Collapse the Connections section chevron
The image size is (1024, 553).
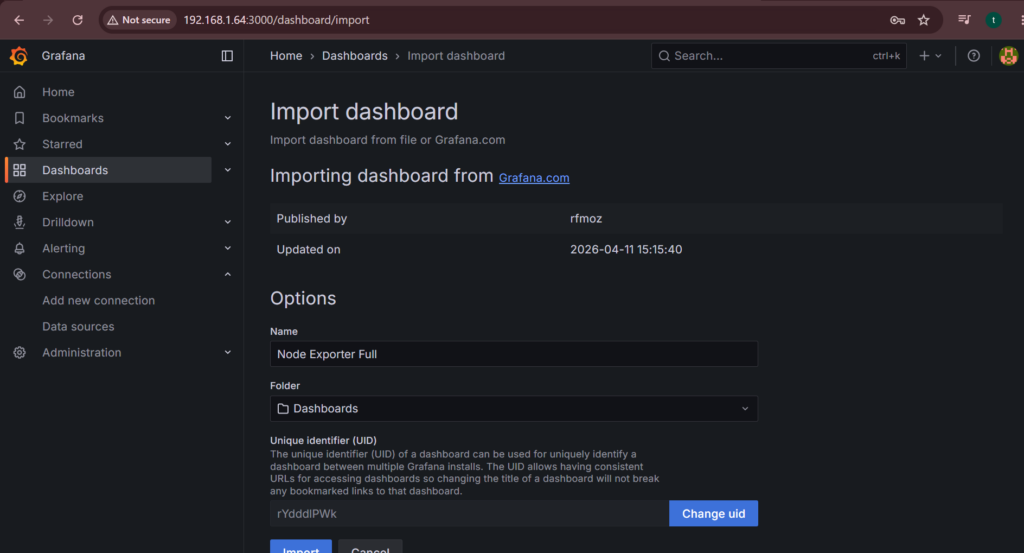228,275
